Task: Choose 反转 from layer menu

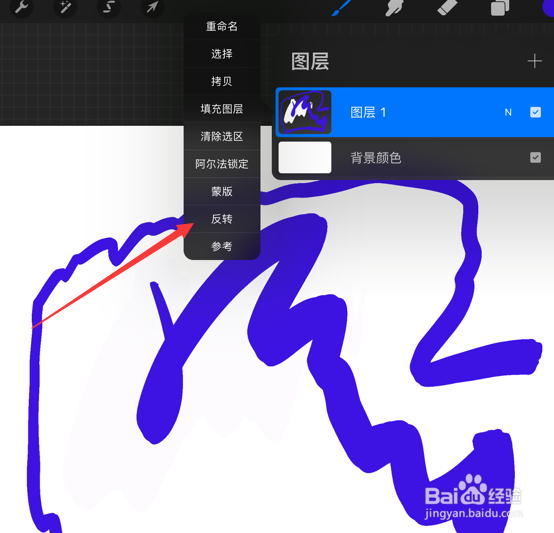Action: tap(222, 219)
